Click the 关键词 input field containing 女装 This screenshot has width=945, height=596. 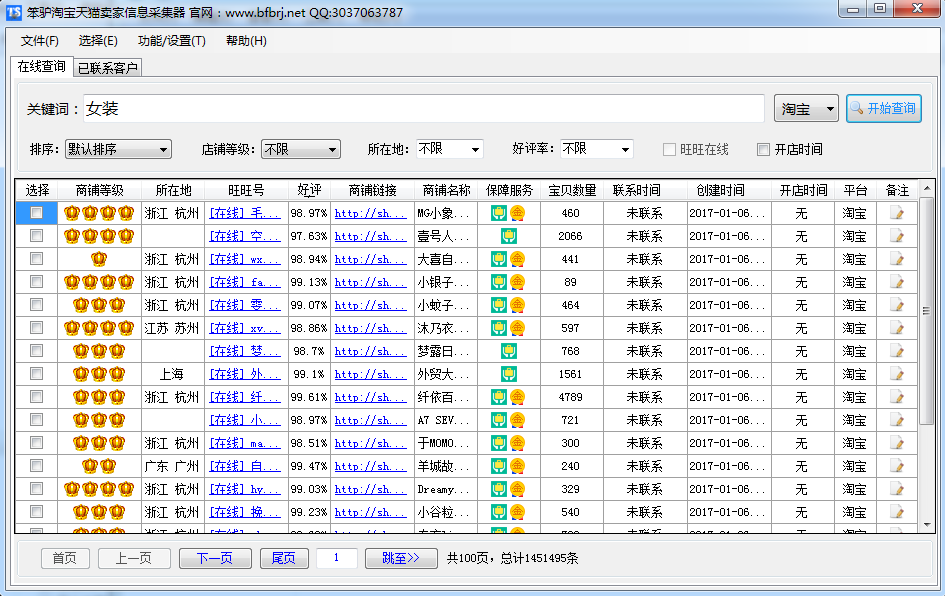click(424, 108)
